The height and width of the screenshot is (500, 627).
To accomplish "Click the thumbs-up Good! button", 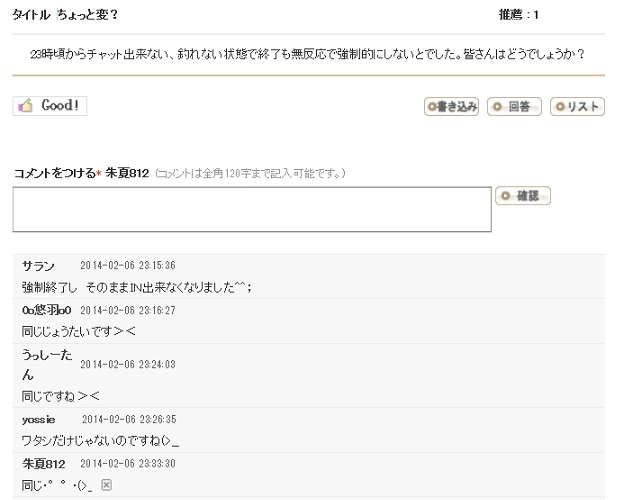I will pos(50,106).
